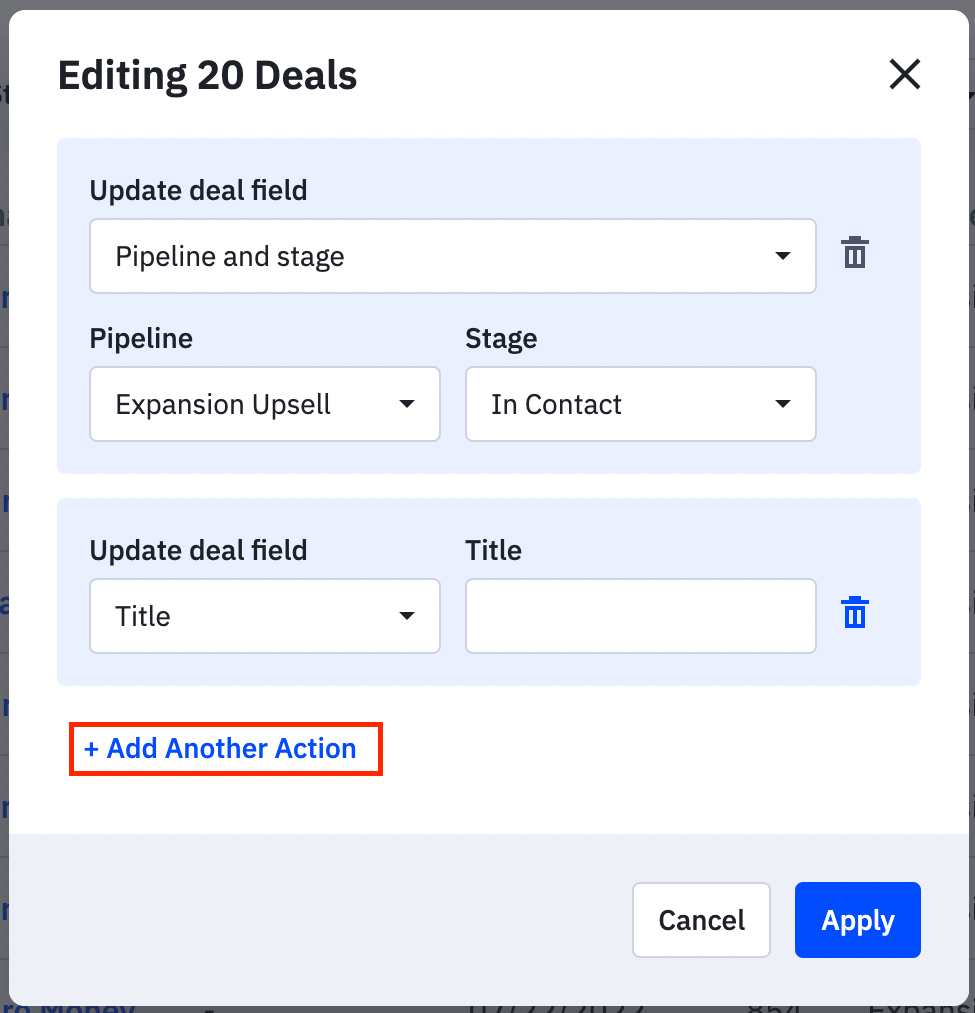The height and width of the screenshot is (1013, 975).
Task: Expand the Expansion Upsell pipeline dropdown
Action: (x=265, y=404)
